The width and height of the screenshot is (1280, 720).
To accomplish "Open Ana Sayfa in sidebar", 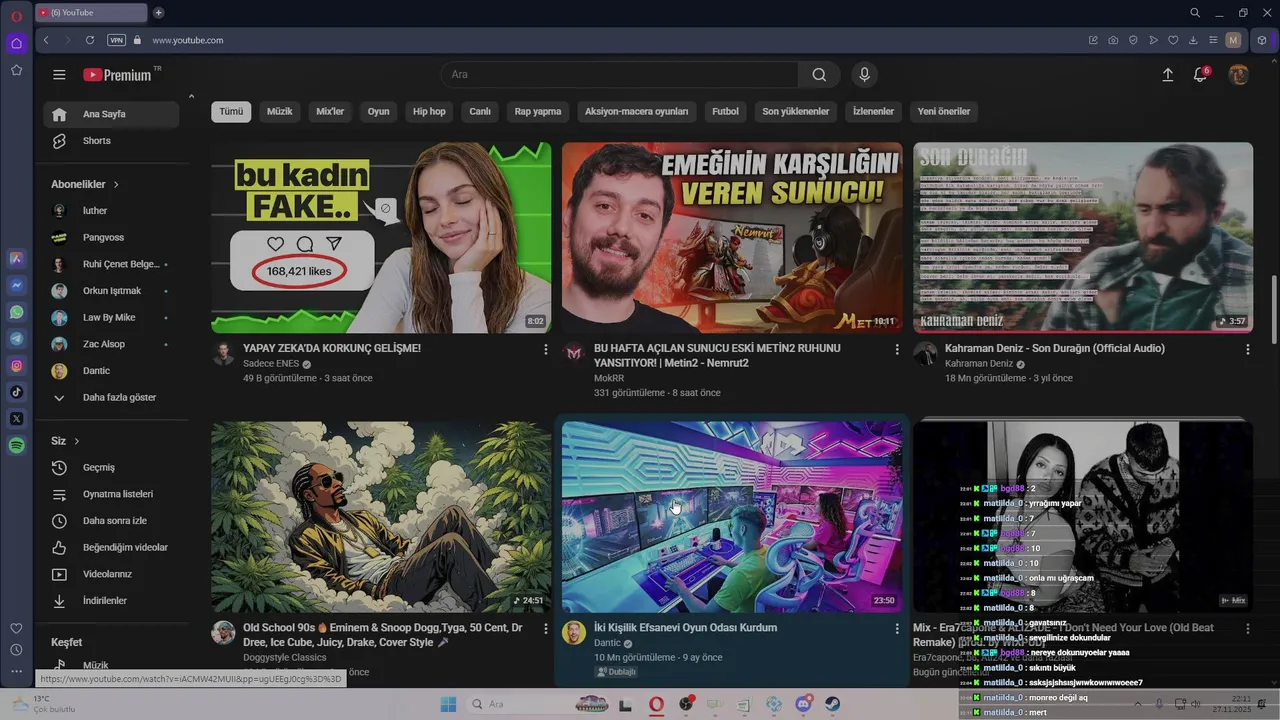I will coord(111,114).
